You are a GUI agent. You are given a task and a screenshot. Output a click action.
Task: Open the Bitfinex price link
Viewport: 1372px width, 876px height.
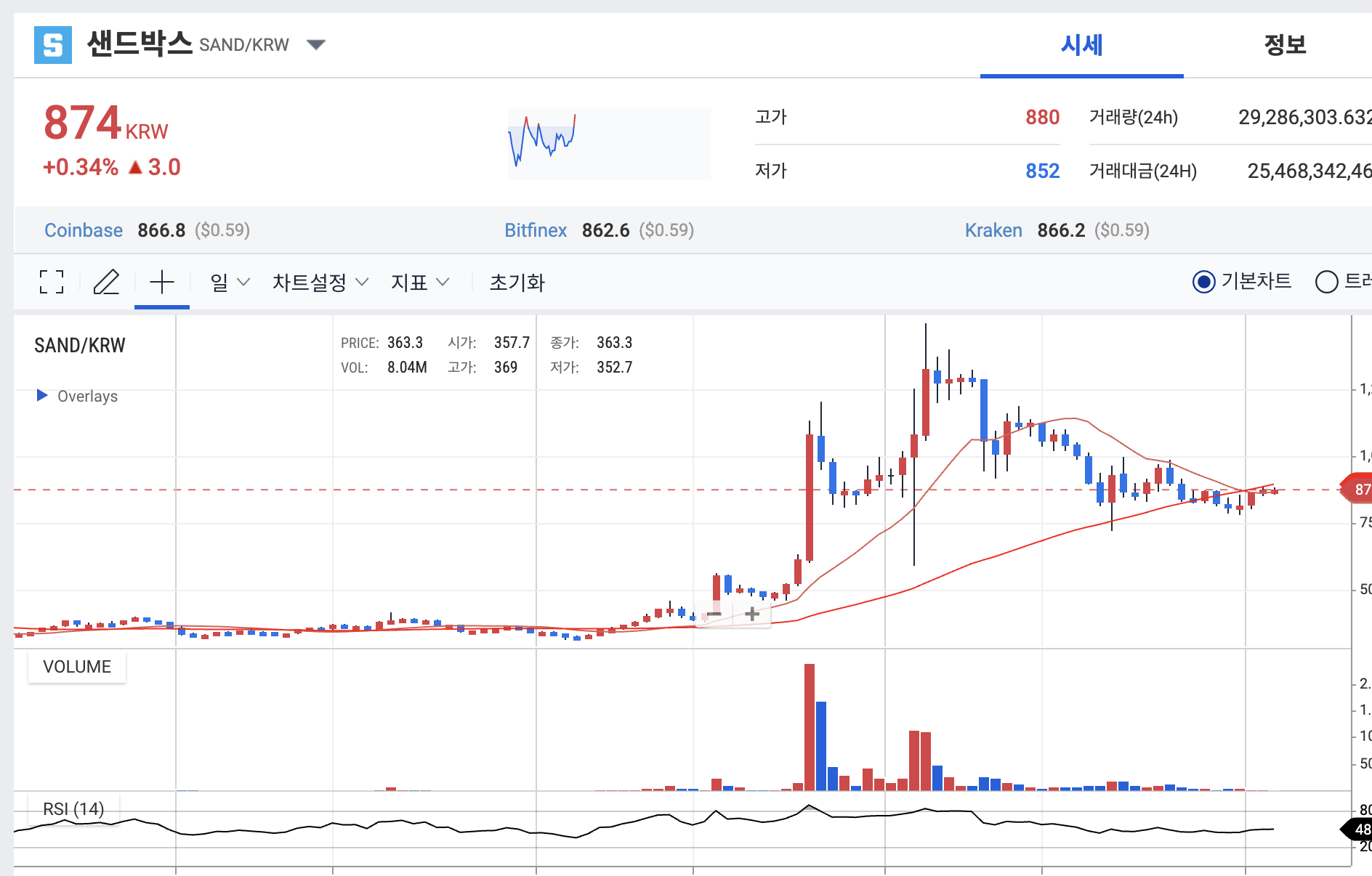(x=536, y=230)
